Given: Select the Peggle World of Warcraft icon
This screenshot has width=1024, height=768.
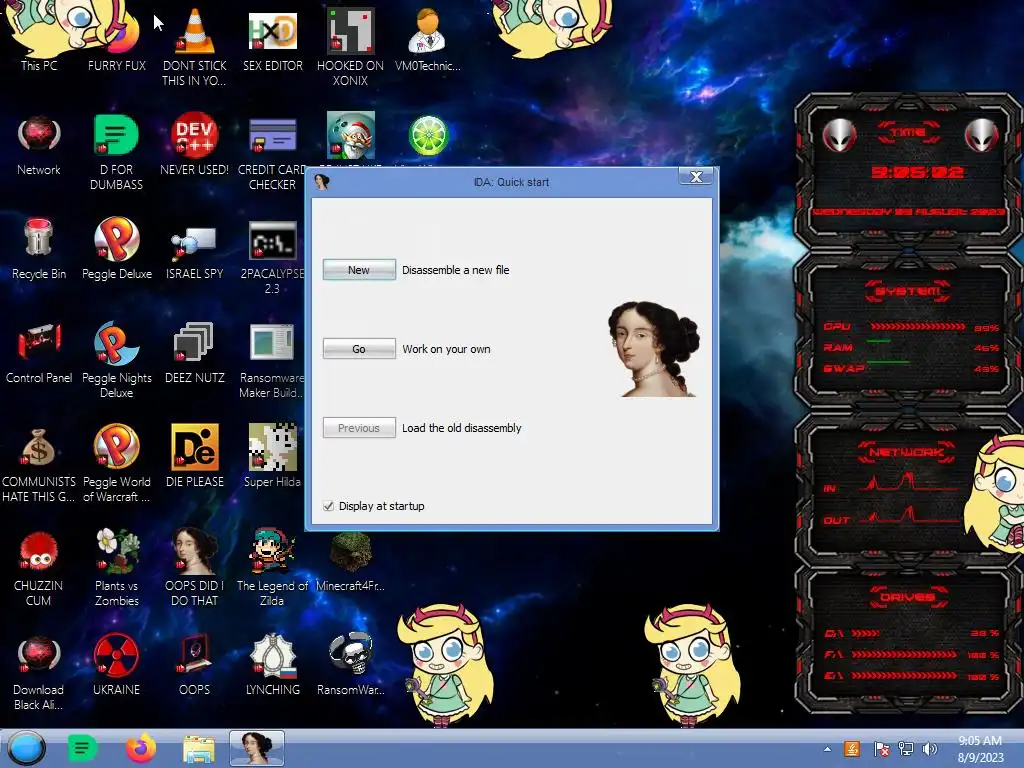Looking at the screenshot, I should pyautogui.click(x=116, y=462).
